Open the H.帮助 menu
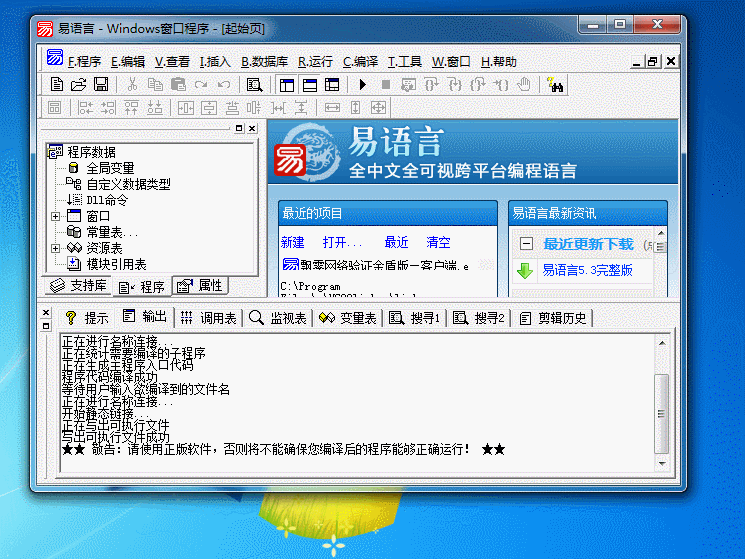 tap(498, 62)
